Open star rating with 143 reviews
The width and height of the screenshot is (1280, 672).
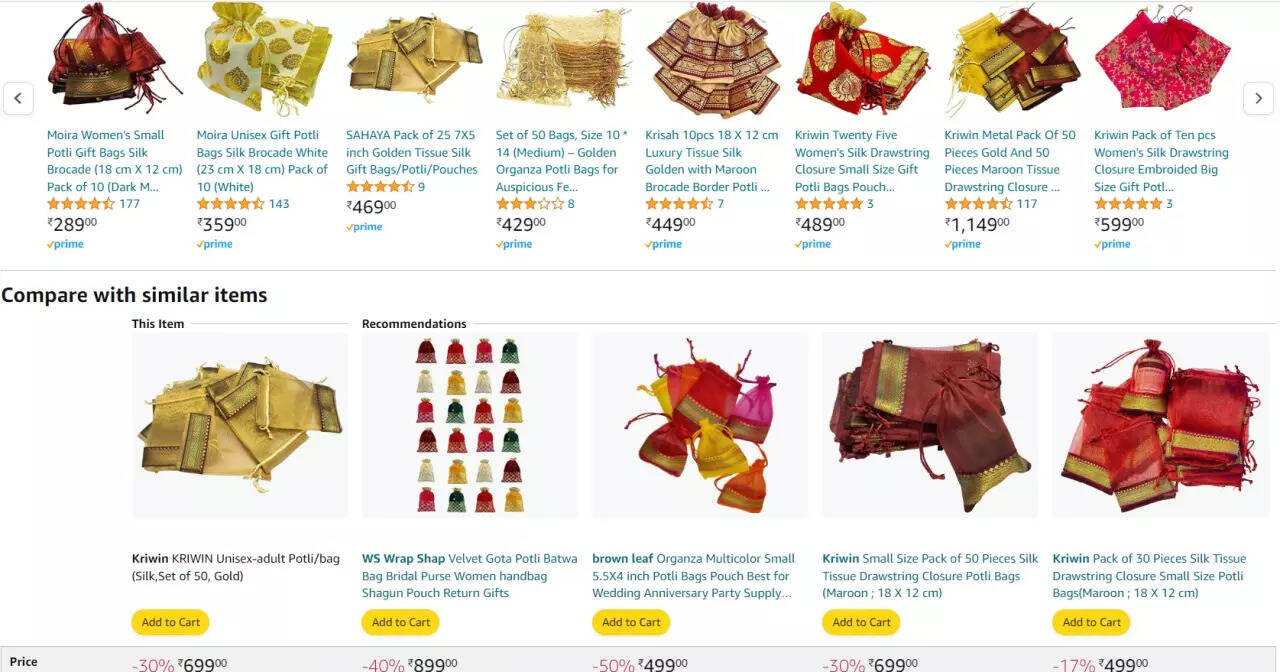(x=231, y=204)
